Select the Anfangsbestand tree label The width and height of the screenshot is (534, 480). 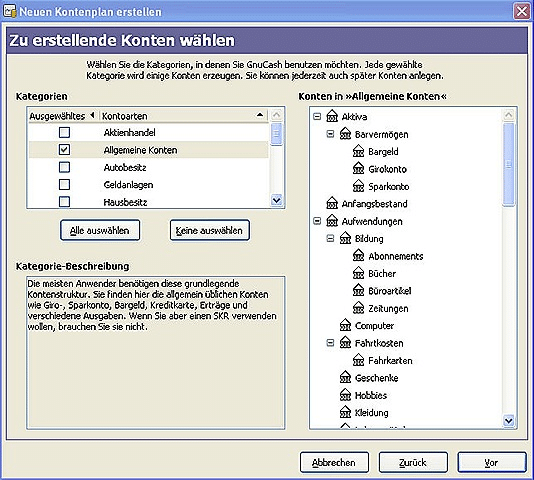coord(375,204)
